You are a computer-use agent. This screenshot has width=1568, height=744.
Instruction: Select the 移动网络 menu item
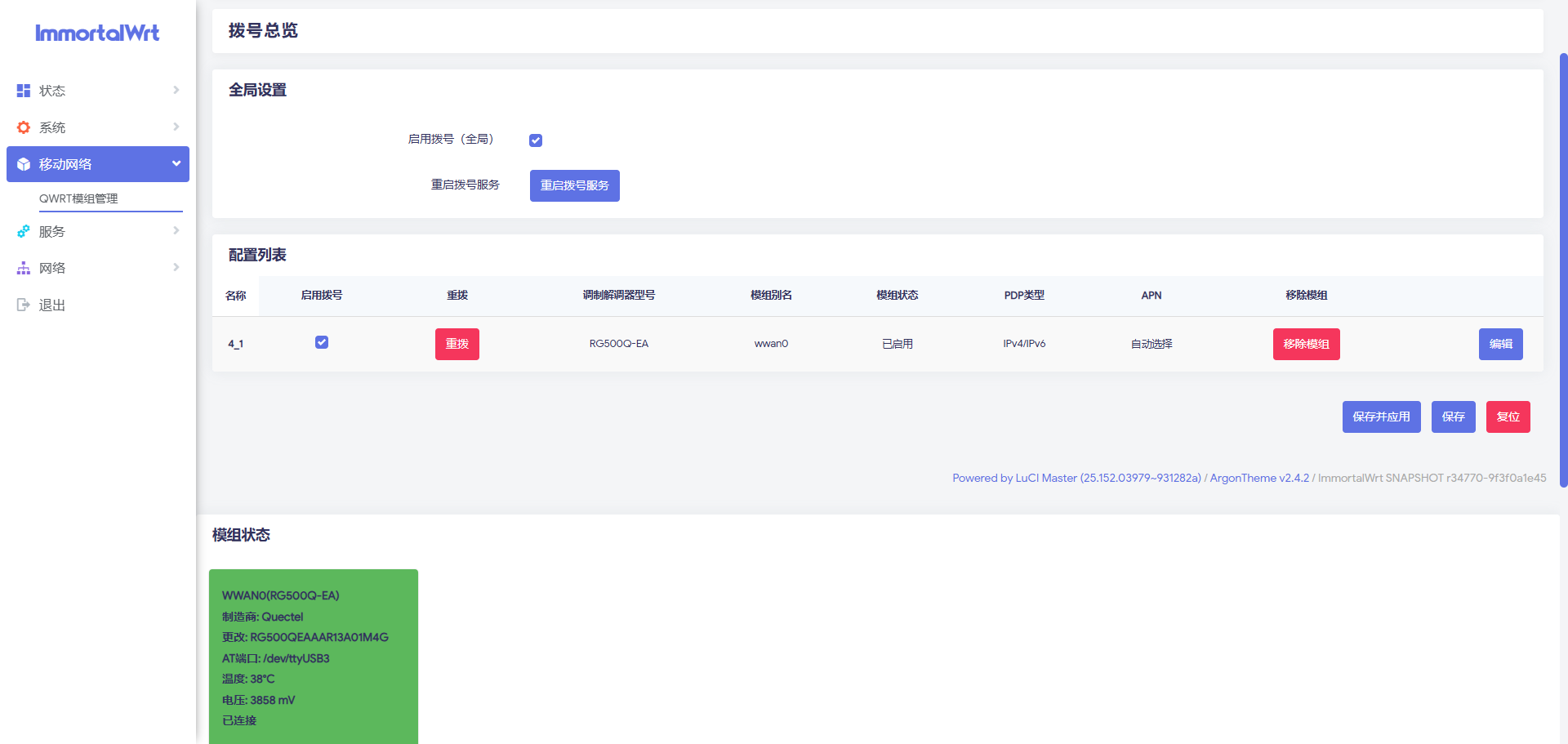coord(98,164)
